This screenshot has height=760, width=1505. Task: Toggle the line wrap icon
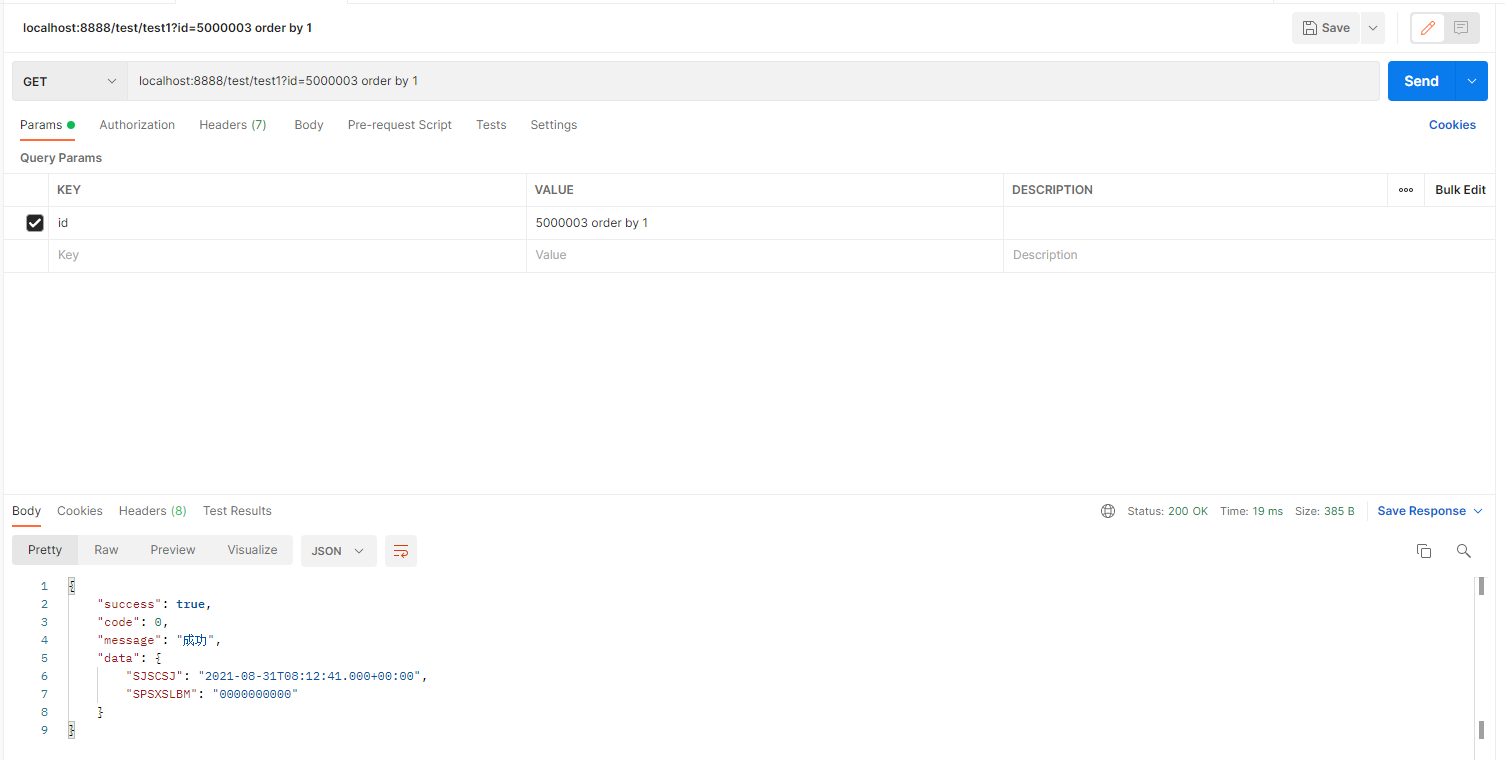point(401,551)
